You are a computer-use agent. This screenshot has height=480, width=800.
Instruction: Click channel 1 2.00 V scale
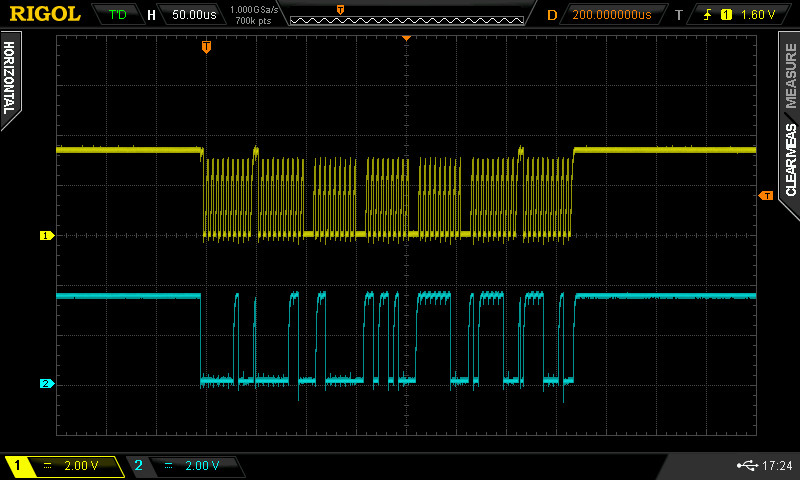80,466
